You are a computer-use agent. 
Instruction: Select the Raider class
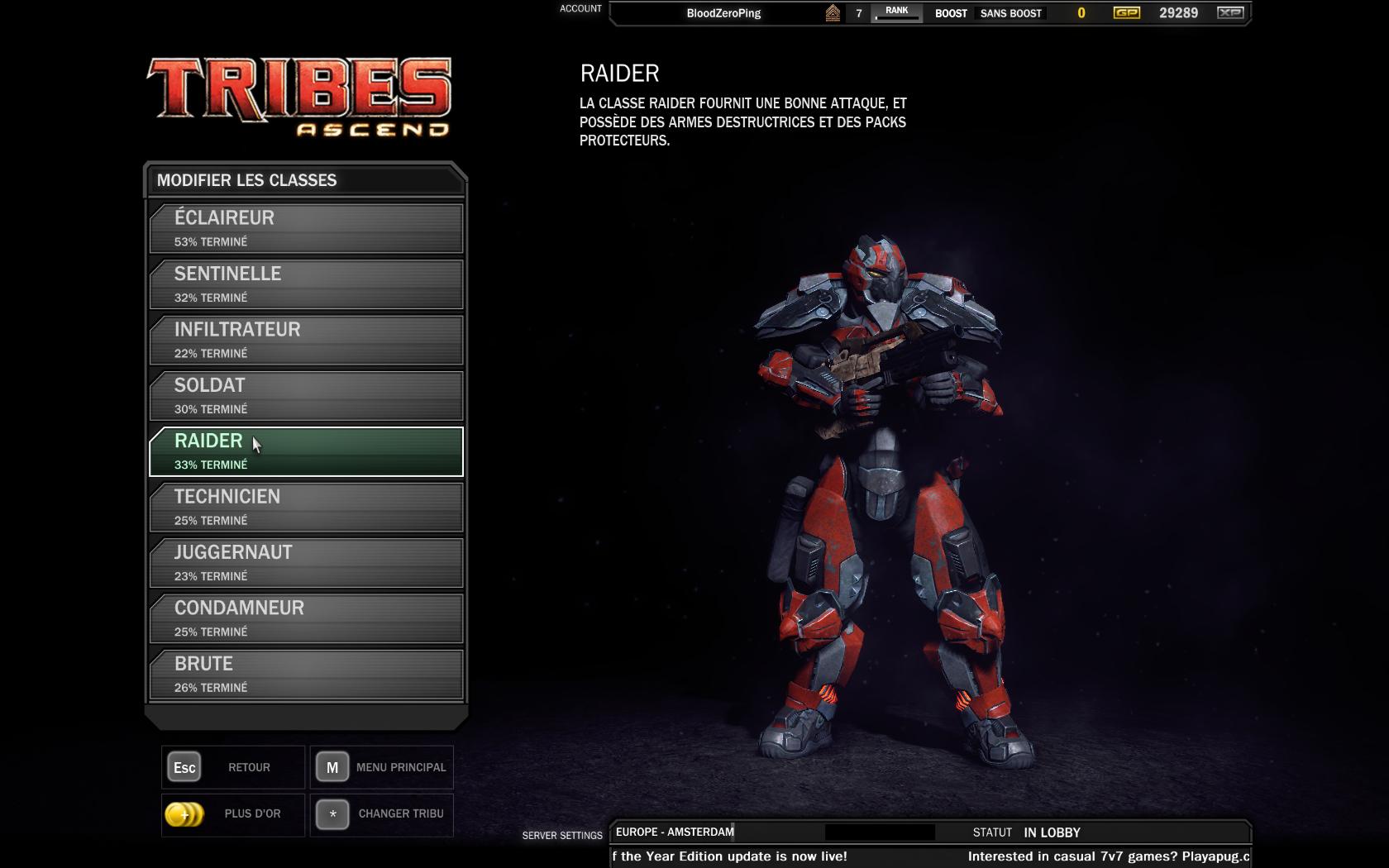[306, 451]
